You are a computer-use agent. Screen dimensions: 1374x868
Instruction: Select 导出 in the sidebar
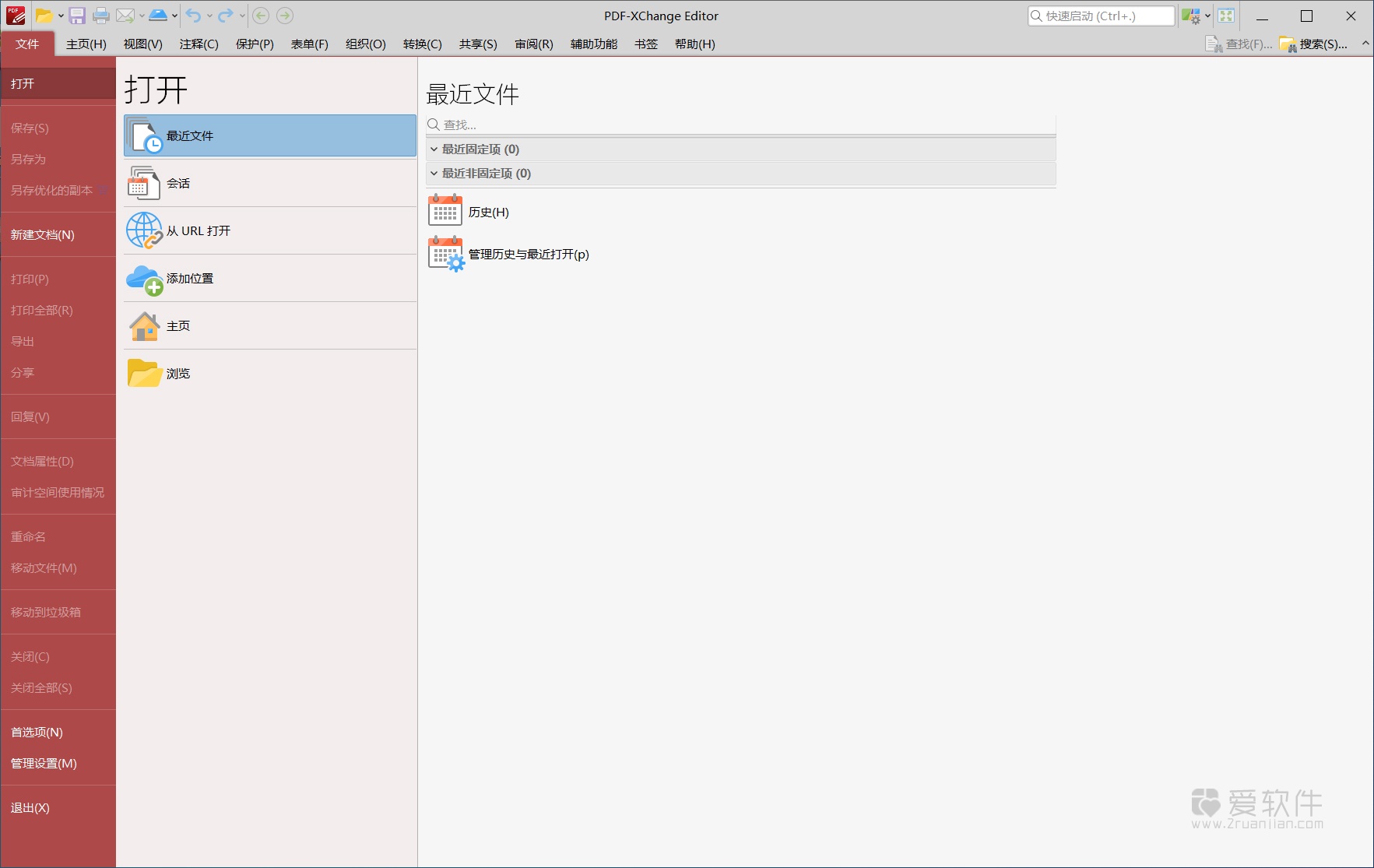click(x=58, y=342)
